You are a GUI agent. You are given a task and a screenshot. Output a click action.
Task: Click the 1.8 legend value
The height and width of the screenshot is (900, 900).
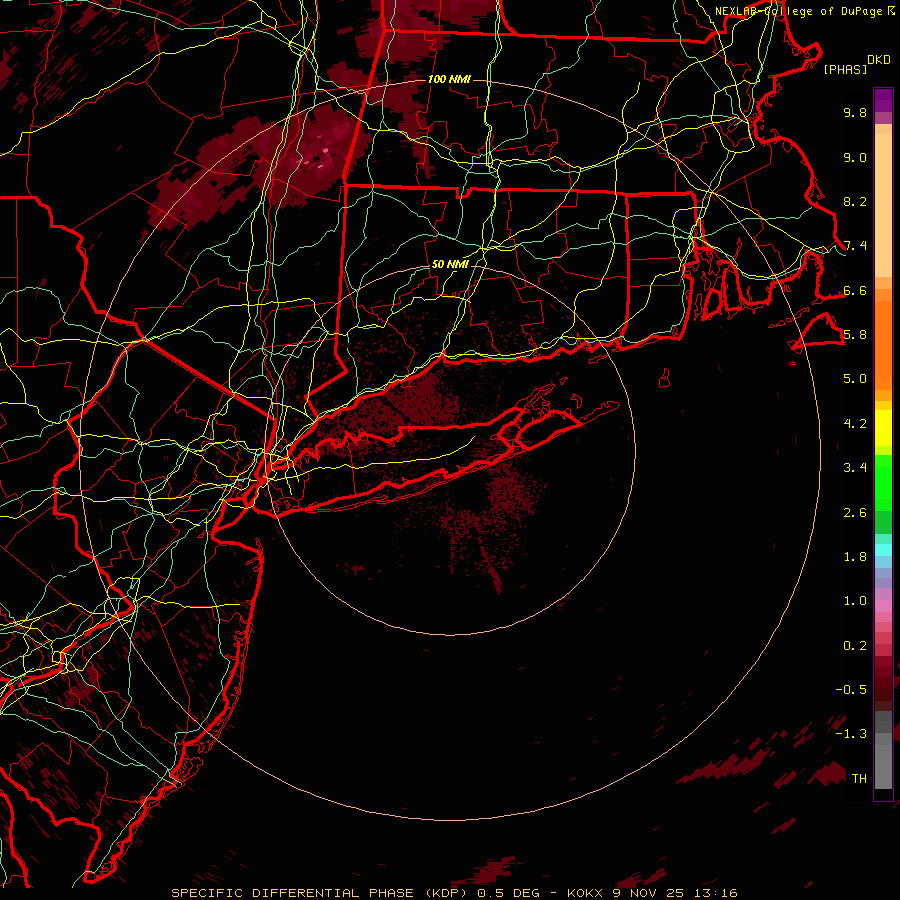855,557
